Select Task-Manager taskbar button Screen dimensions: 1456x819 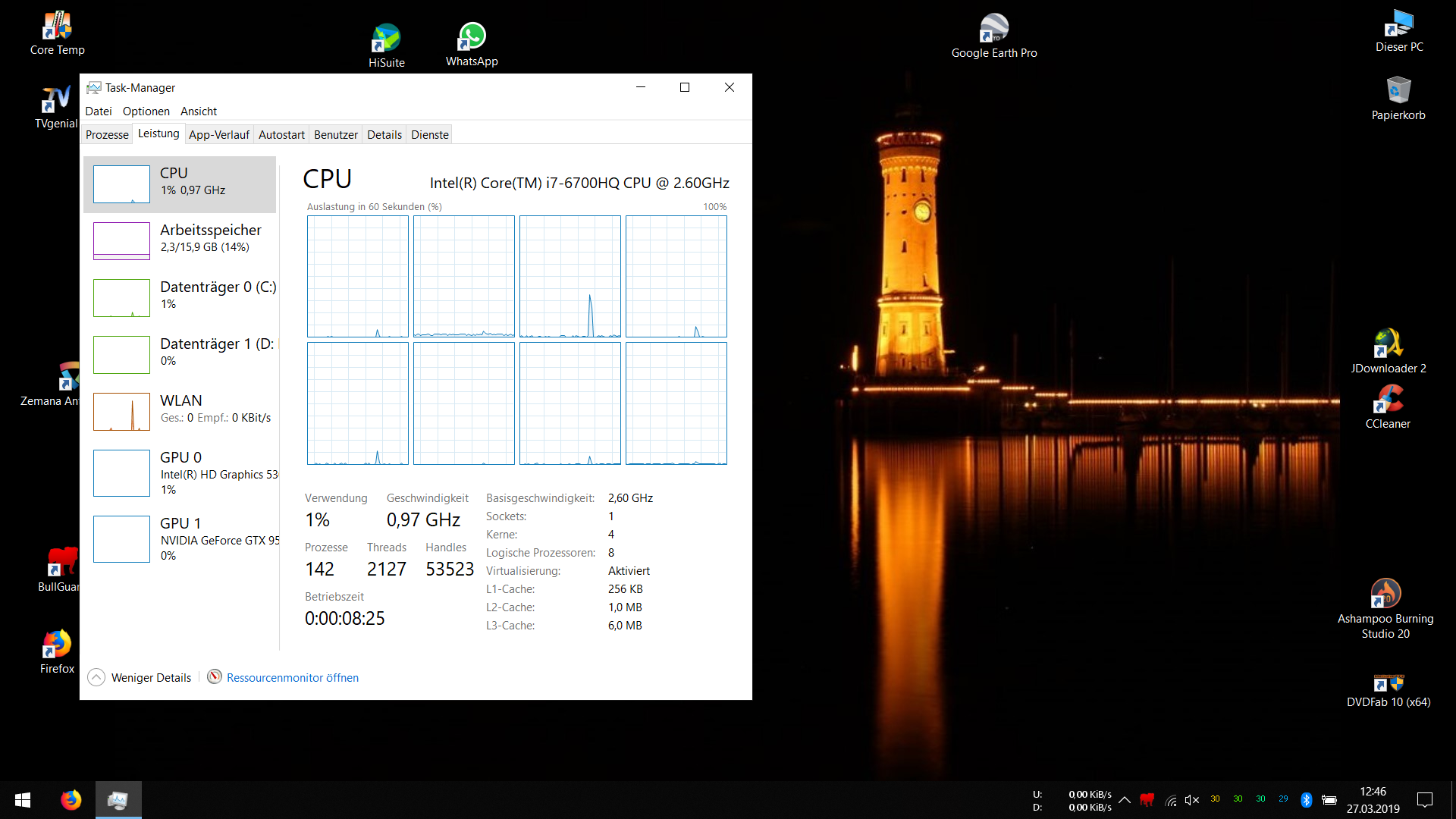click(x=118, y=800)
